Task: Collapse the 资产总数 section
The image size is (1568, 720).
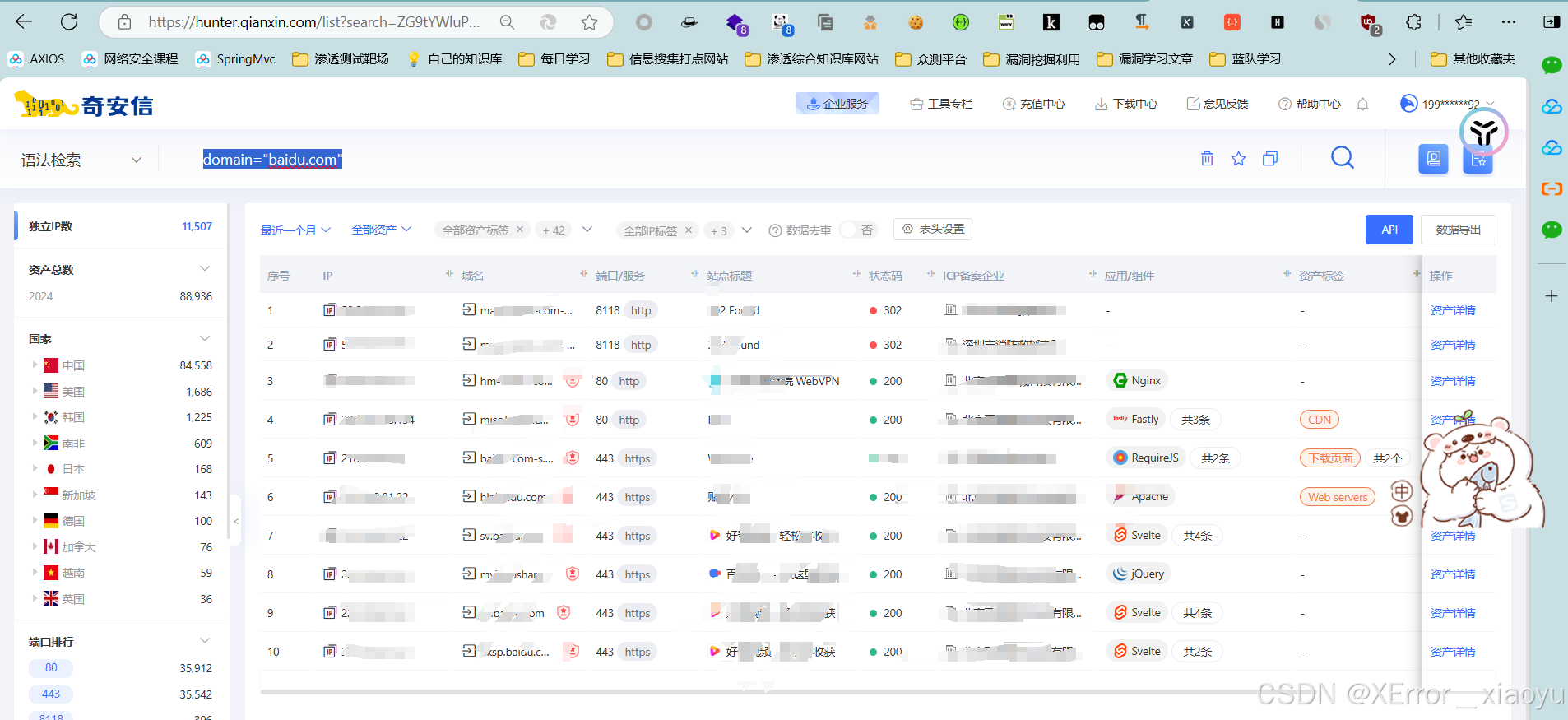Action: [x=205, y=269]
